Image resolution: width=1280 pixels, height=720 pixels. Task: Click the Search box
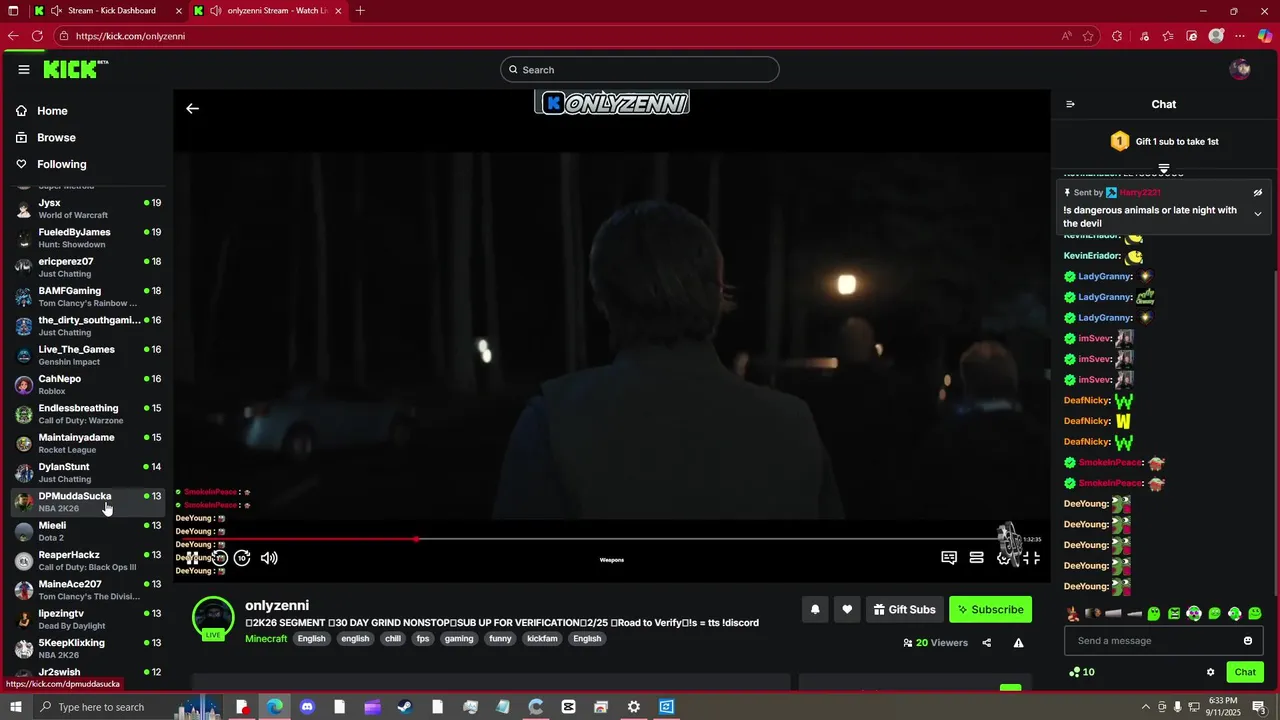[640, 69]
